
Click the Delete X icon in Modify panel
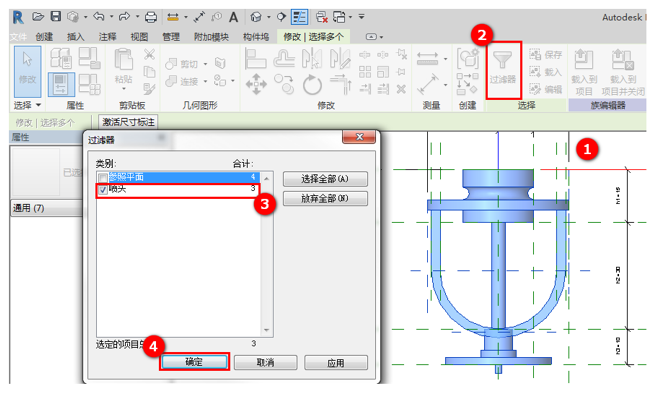coord(401,89)
